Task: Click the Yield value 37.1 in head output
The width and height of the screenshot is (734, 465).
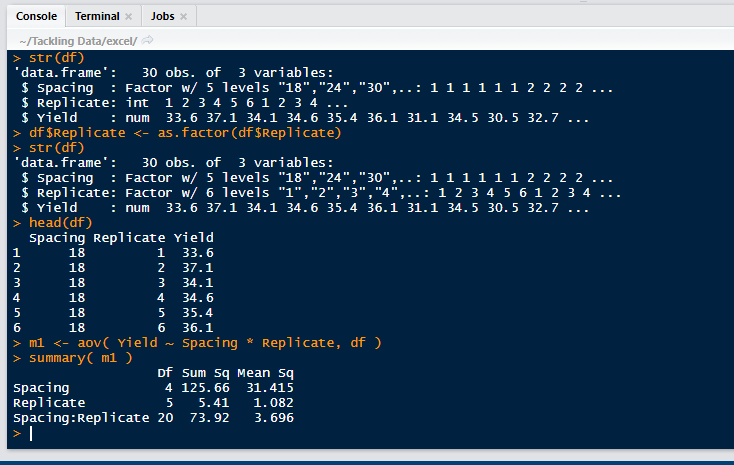Action: click(198, 268)
